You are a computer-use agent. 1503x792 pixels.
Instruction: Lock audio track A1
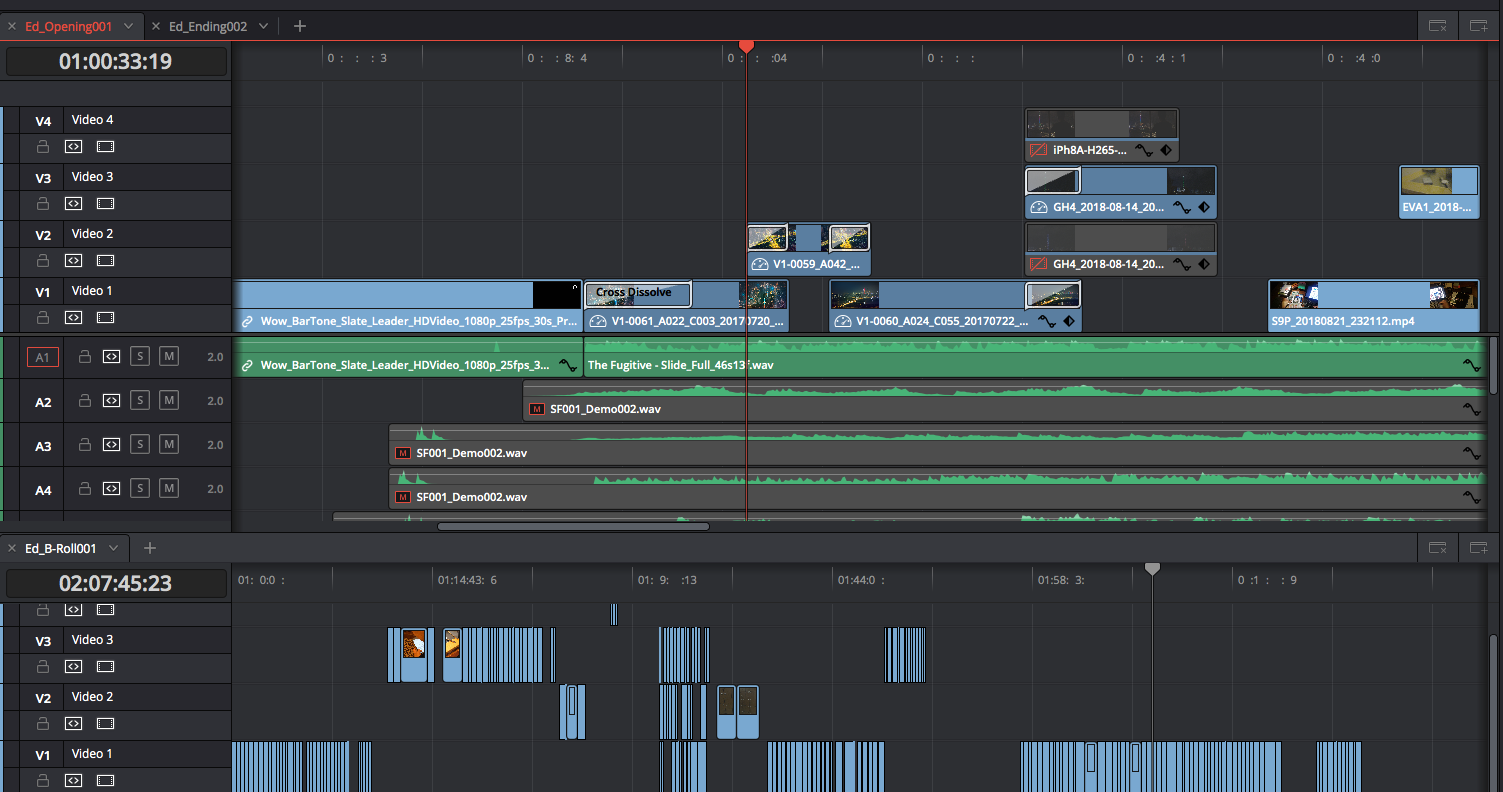click(85, 357)
